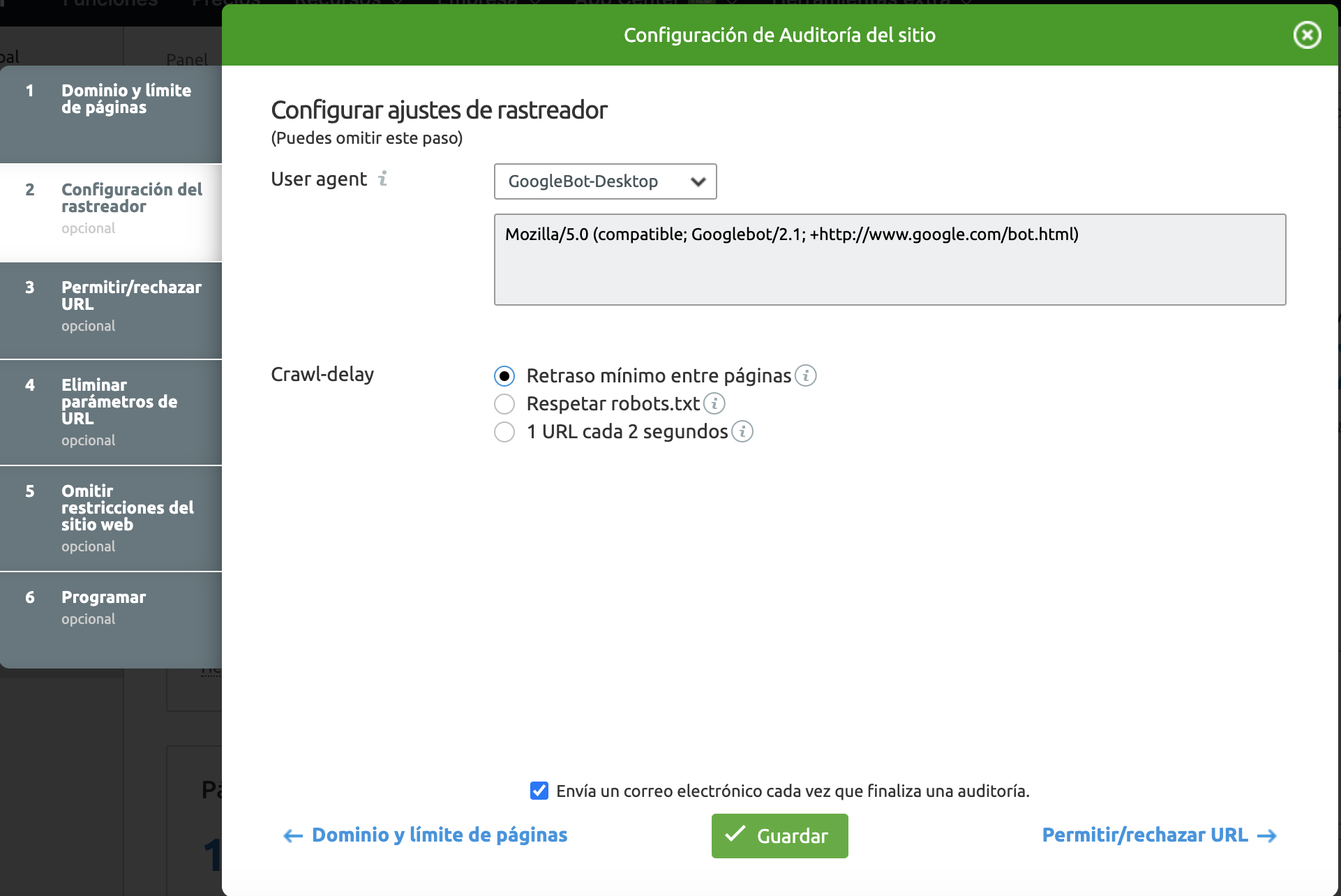This screenshot has height=896, width=1341.
Task: Click info icon beside Respetar robots.txt
Action: pos(714,403)
